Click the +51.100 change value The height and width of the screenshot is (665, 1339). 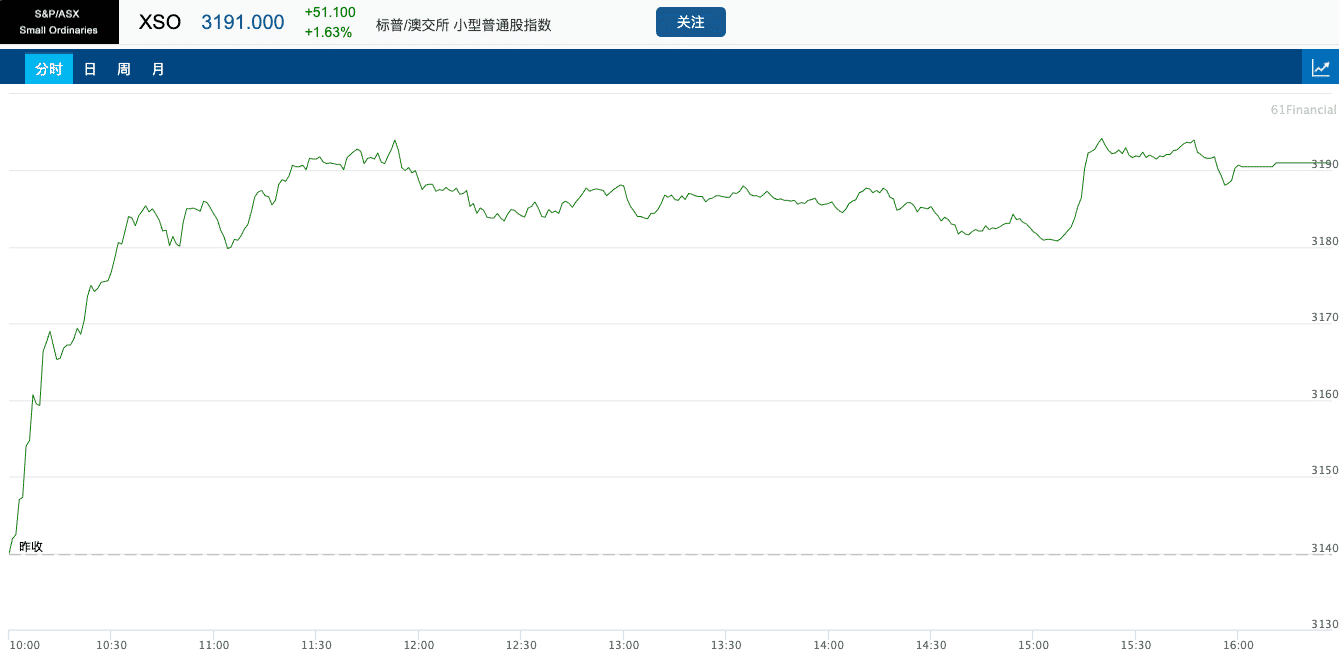330,12
